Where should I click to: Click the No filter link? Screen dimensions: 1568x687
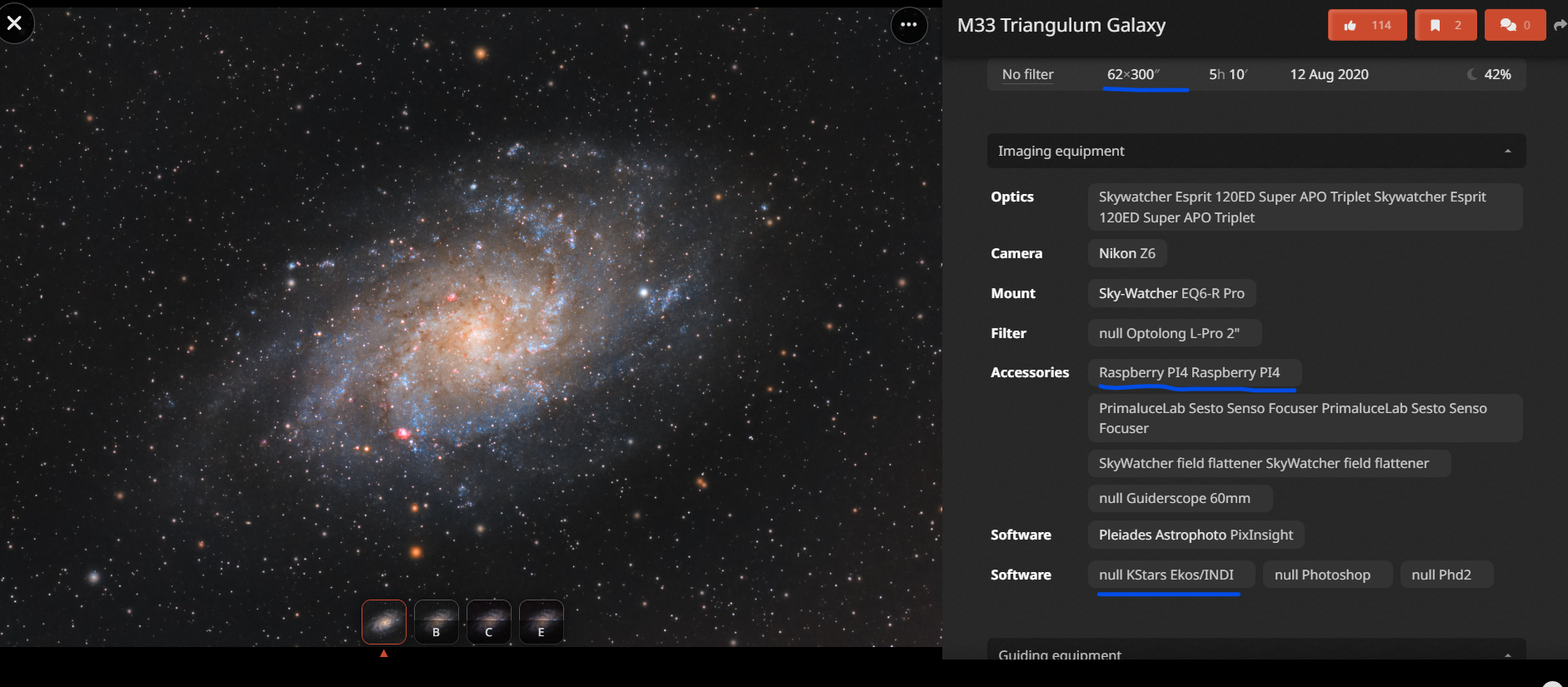[1027, 74]
